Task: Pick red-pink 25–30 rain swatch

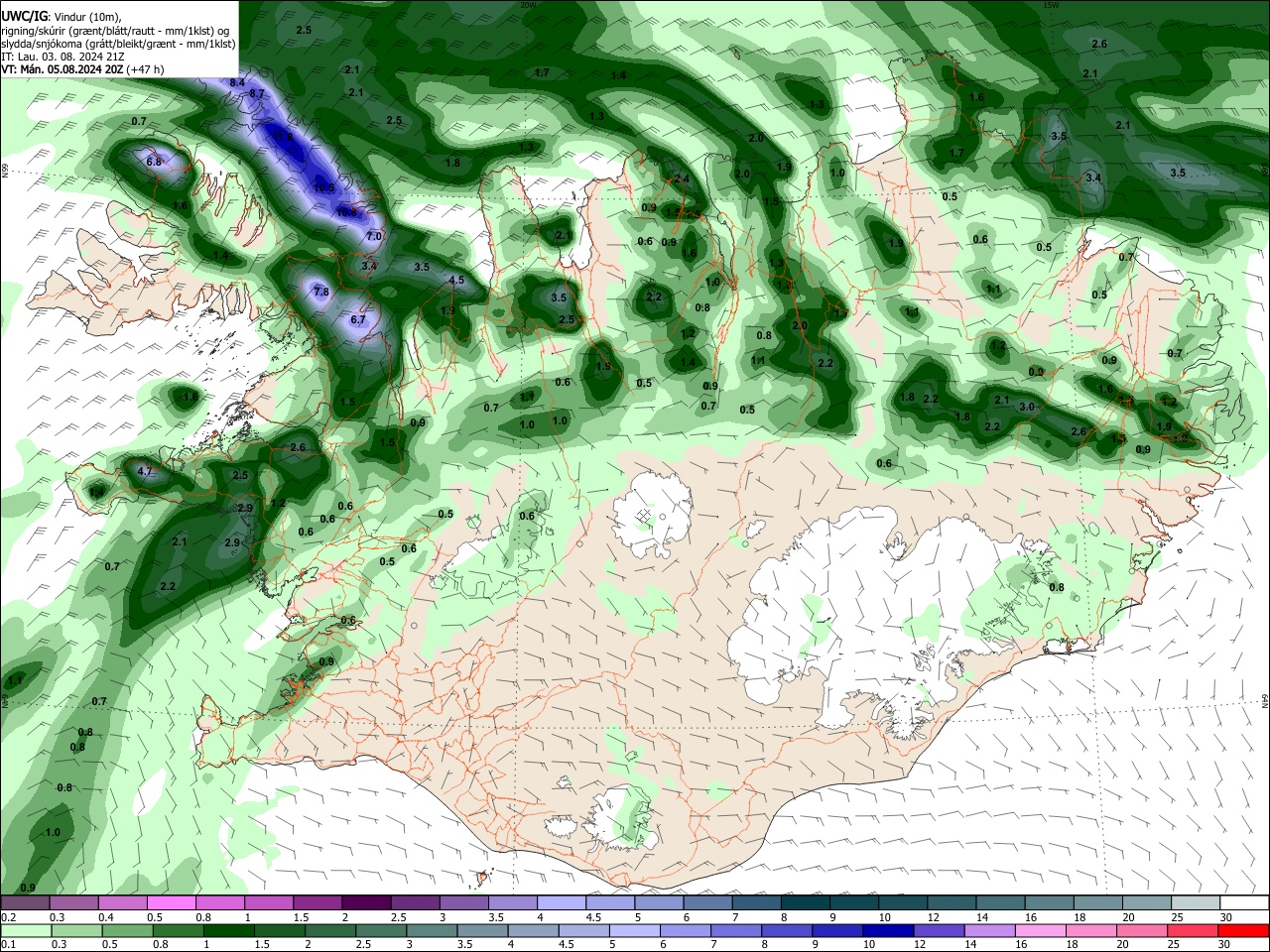Action: (1193, 930)
